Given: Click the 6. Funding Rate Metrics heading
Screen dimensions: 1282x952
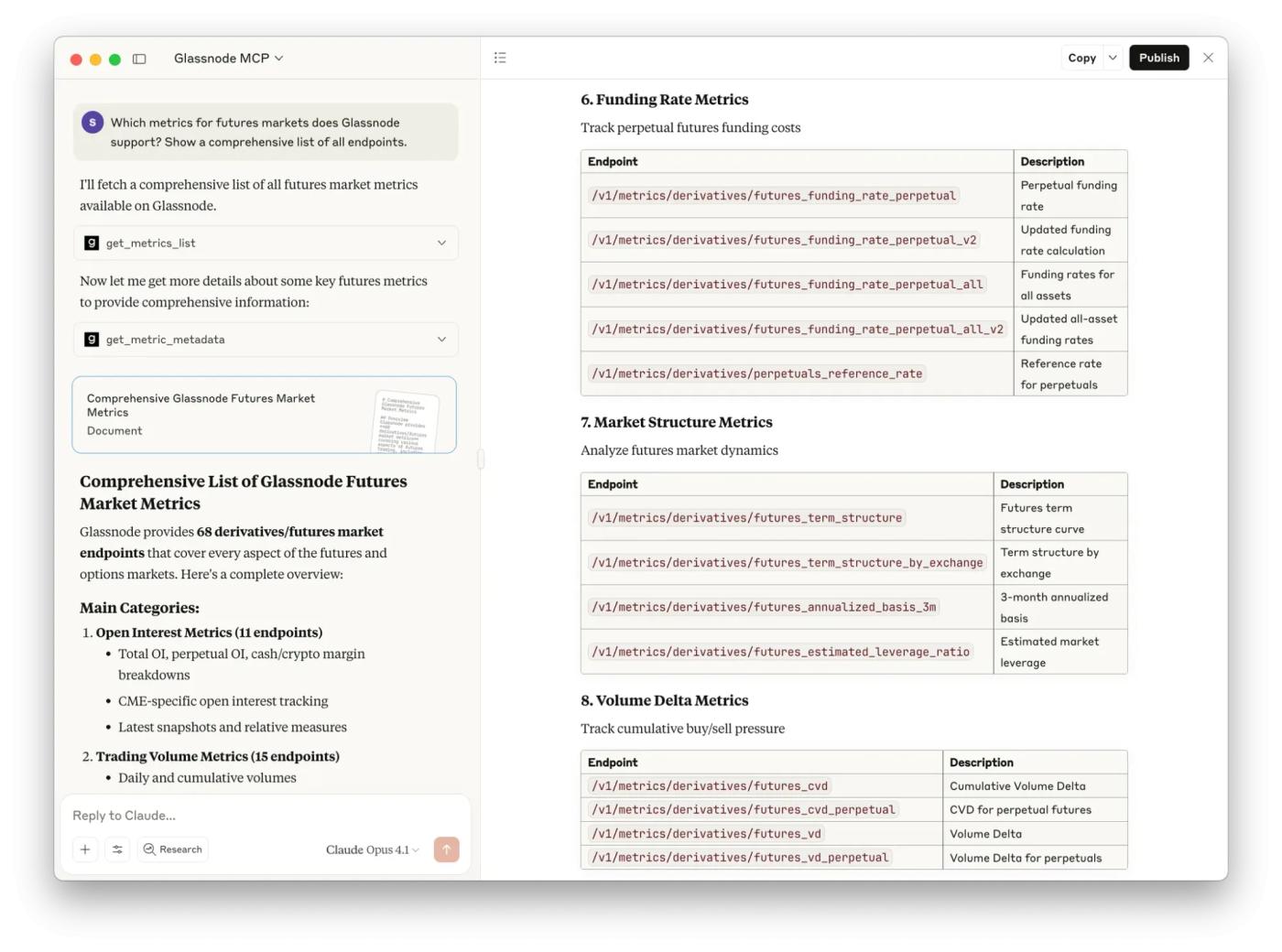Looking at the screenshot, I should (665, 99).
